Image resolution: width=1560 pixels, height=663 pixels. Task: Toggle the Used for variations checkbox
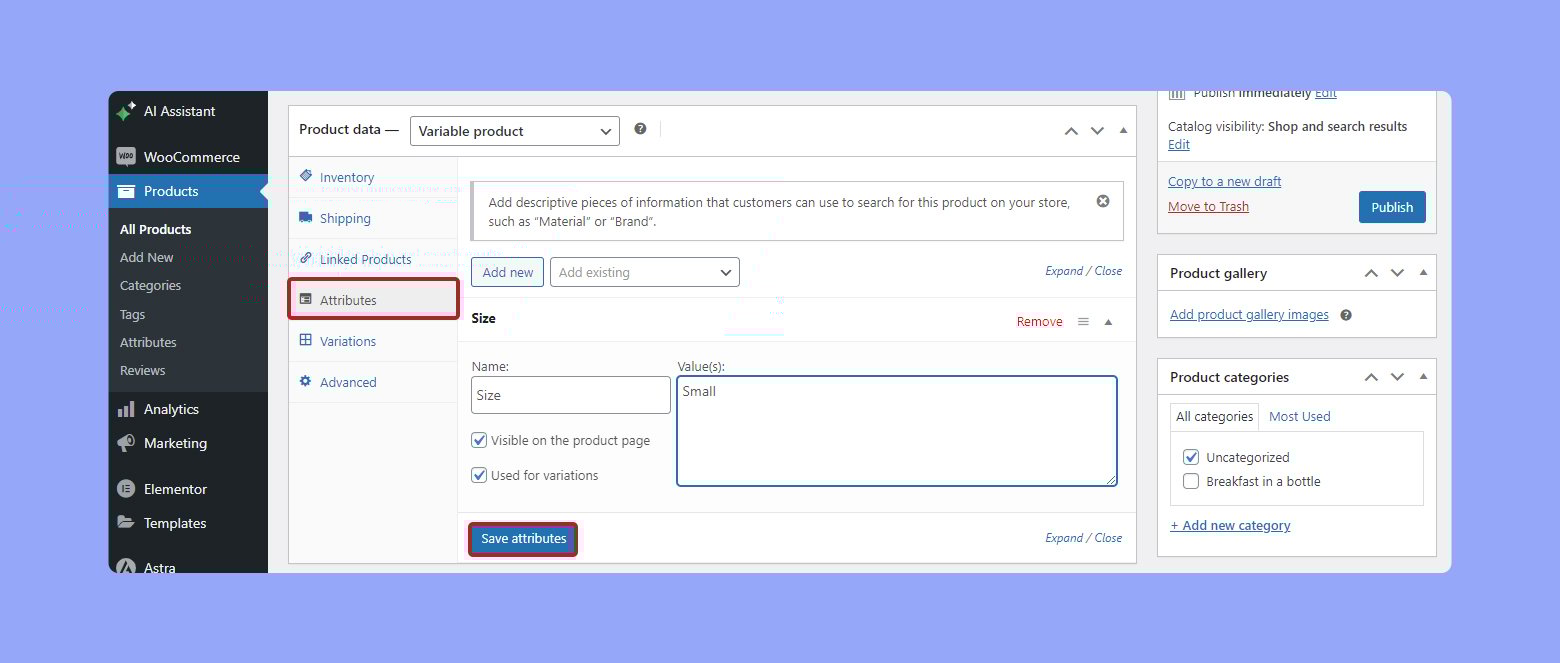pyautogui.click(x=479, y=476)
